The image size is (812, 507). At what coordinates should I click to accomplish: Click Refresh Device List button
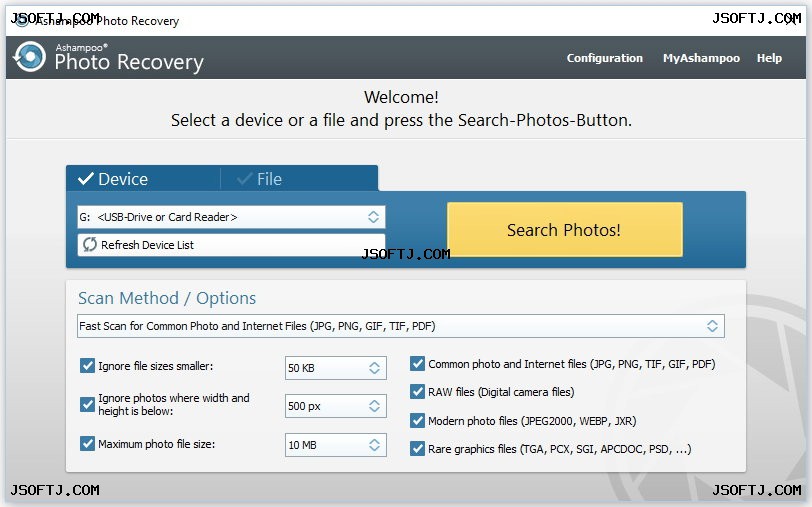tap(231, 244)
